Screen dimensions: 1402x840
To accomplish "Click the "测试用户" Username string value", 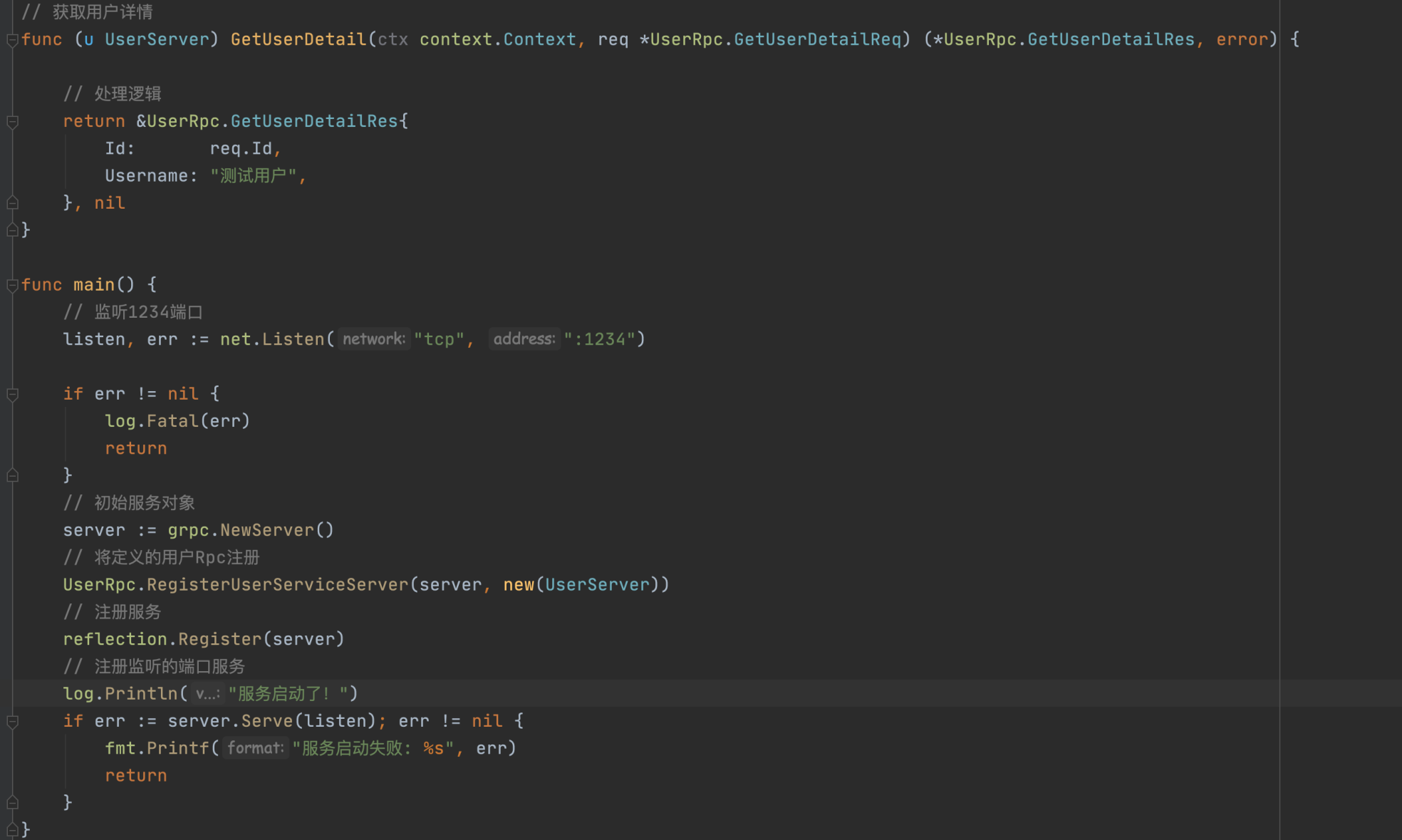I will pos(253,176).
